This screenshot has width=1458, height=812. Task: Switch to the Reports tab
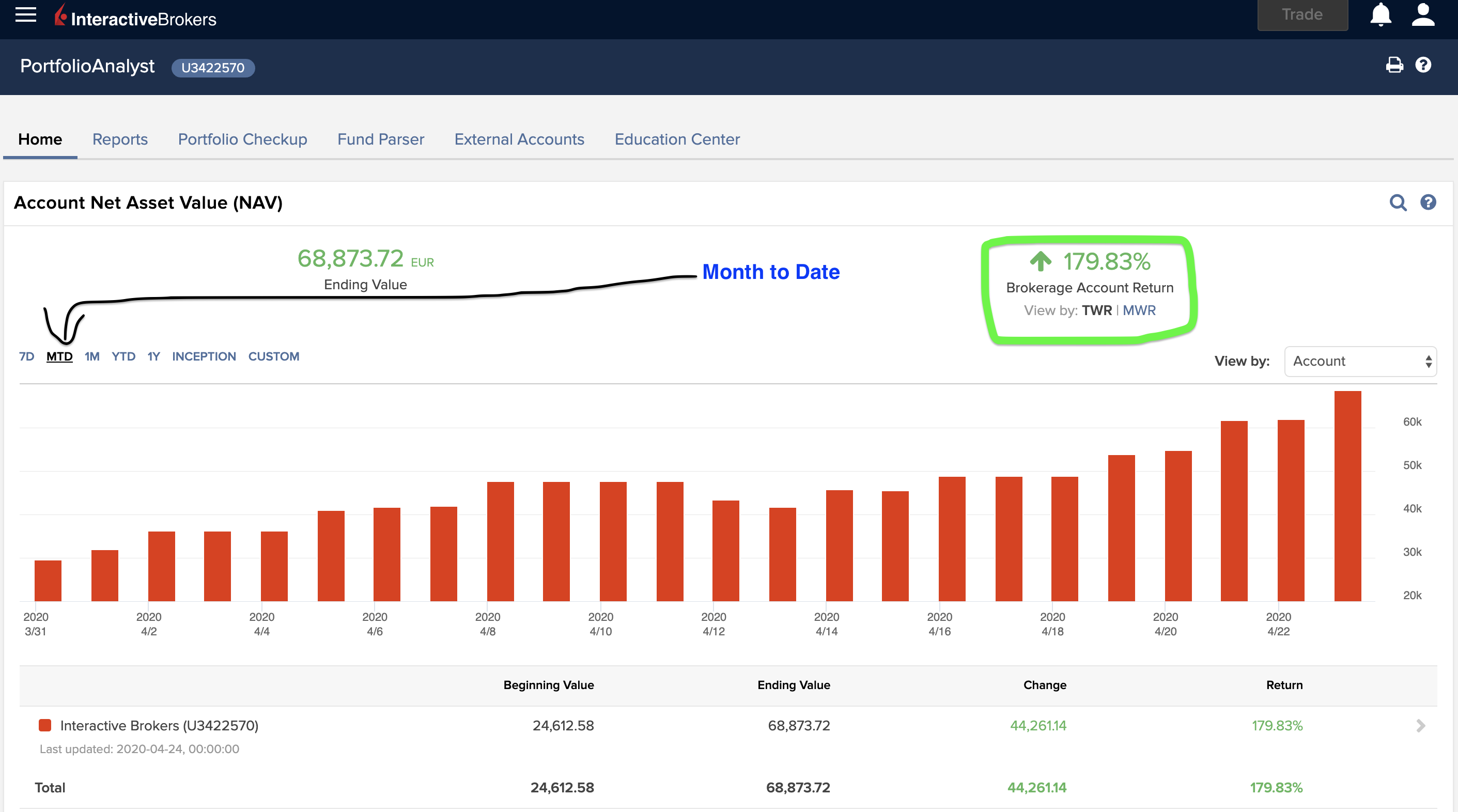pos(120,139)
